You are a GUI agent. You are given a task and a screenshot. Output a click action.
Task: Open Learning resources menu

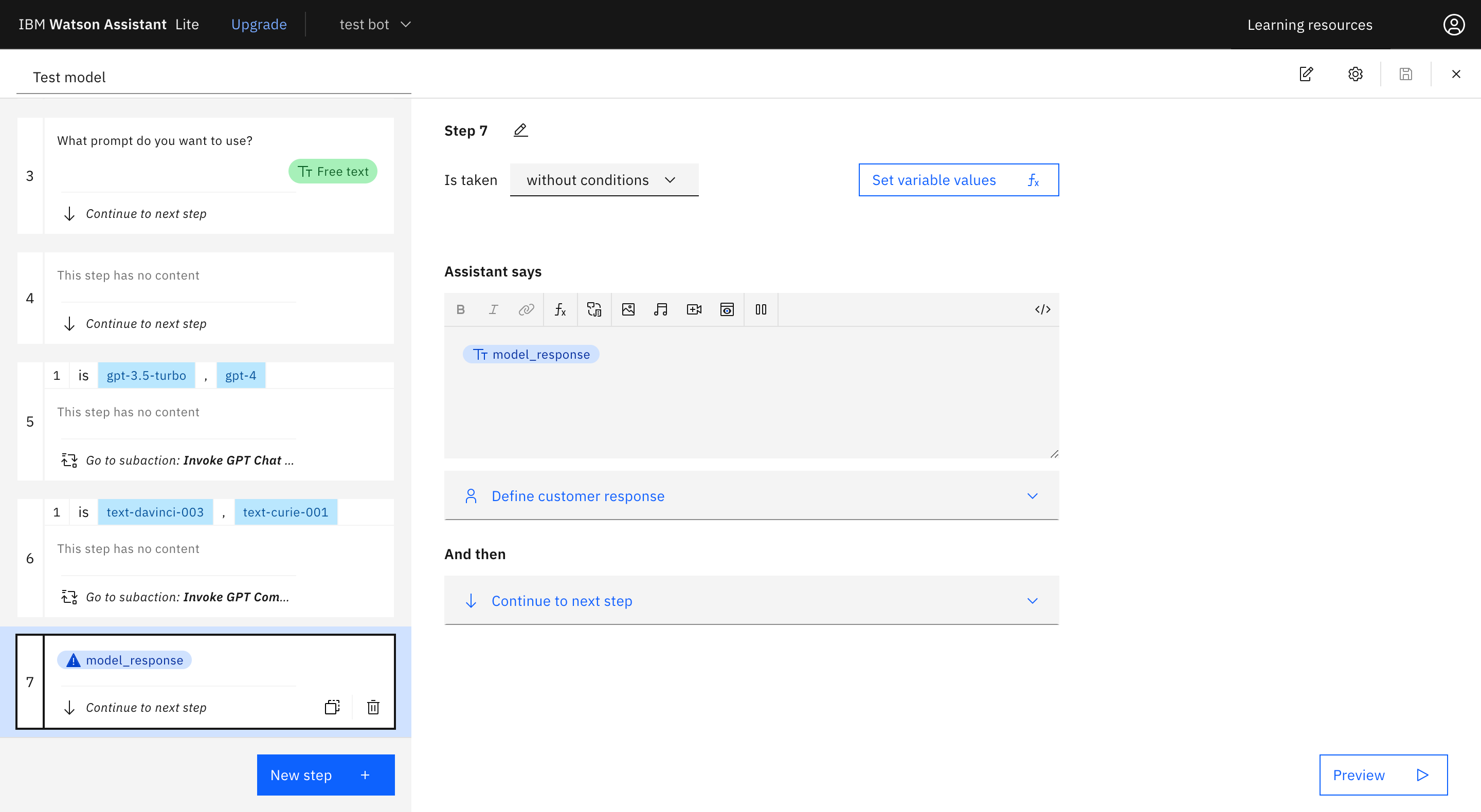tap(1309, 25)
